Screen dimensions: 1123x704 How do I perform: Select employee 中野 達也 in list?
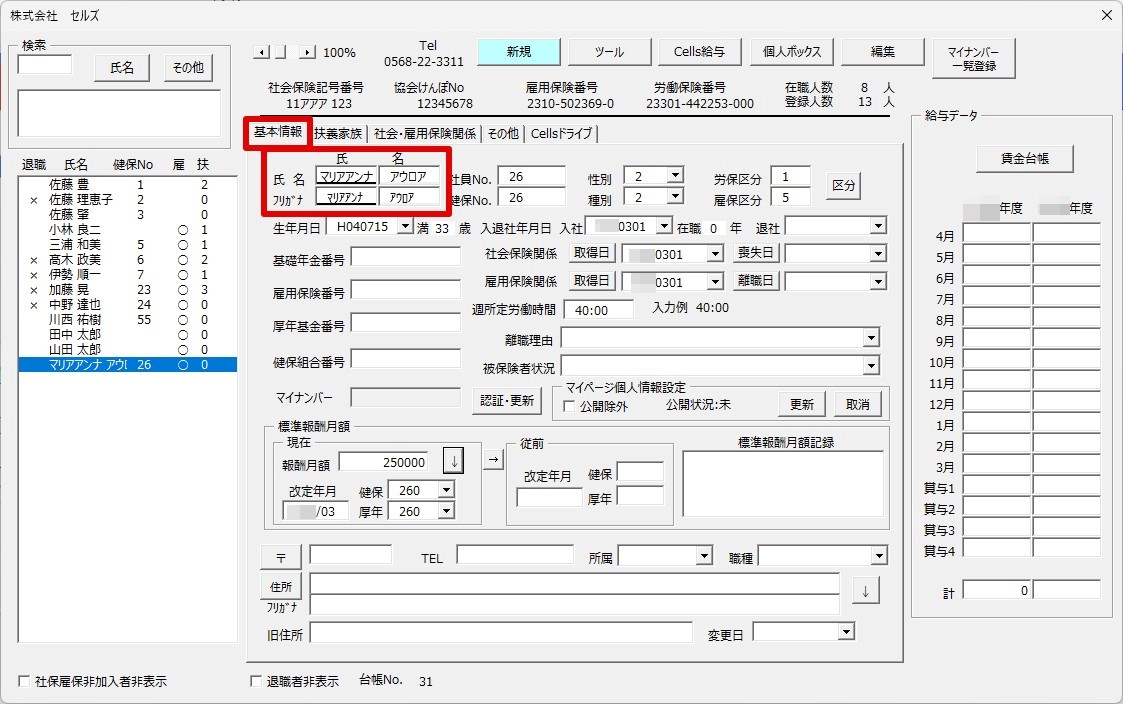pos(127,304)
